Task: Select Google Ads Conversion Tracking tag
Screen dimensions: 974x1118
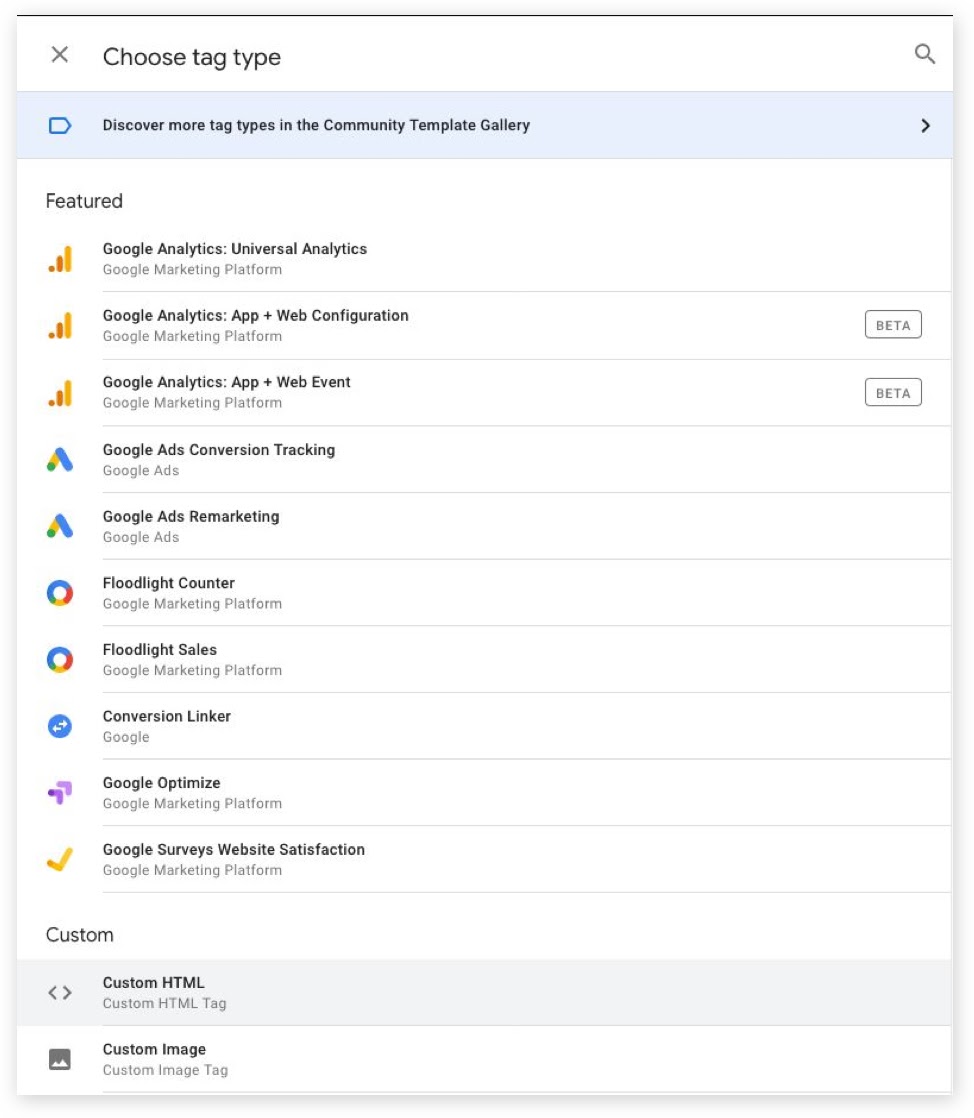Action: point(485,459)
